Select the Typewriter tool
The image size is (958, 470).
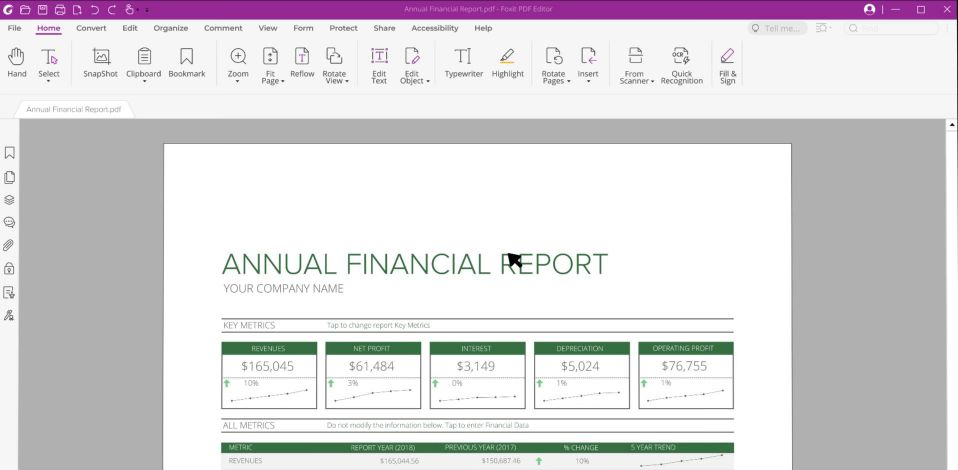pyautogui.click(x=463, y=62)
